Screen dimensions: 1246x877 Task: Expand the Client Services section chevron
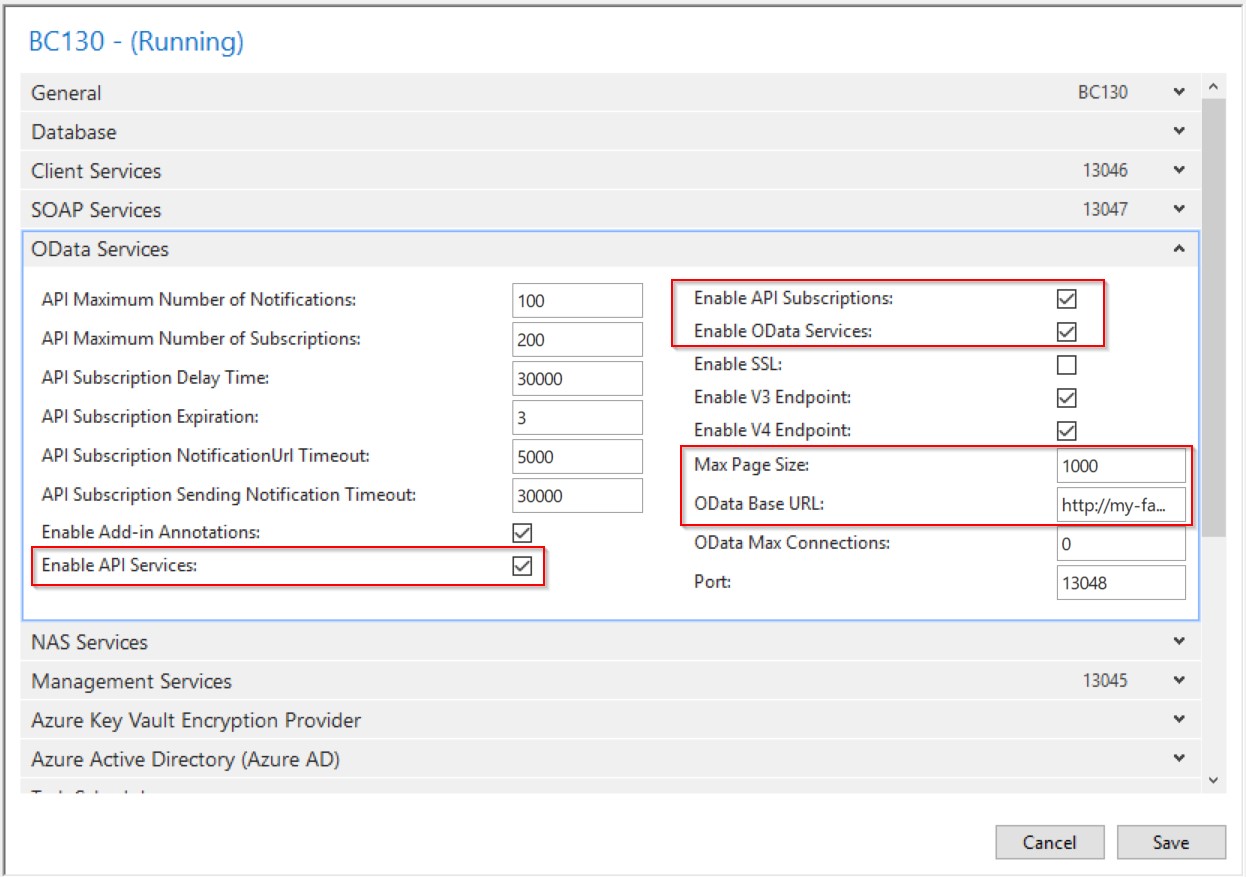pos(1179,170)
